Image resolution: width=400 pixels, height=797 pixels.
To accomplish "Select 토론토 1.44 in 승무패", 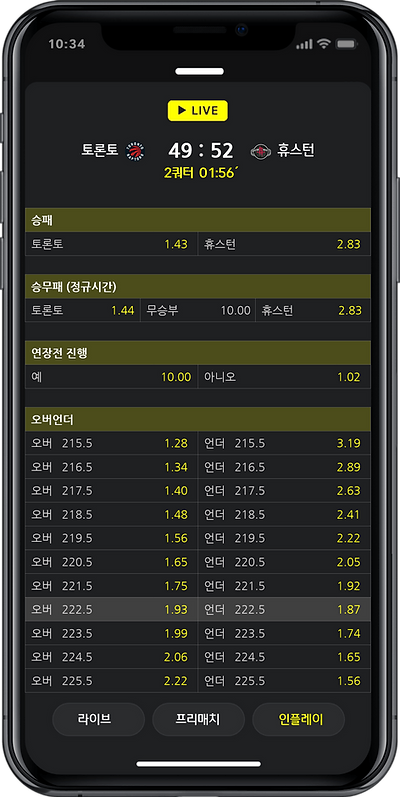I will pos(82,310).
